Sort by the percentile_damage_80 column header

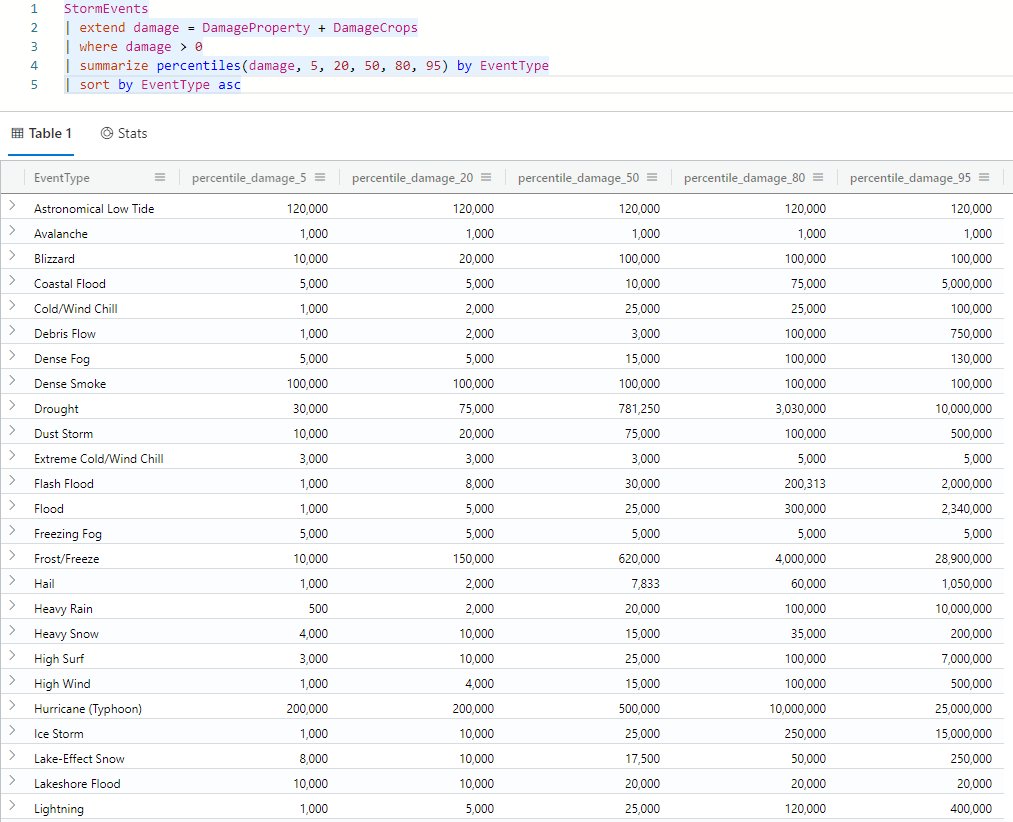pos(744,178)
